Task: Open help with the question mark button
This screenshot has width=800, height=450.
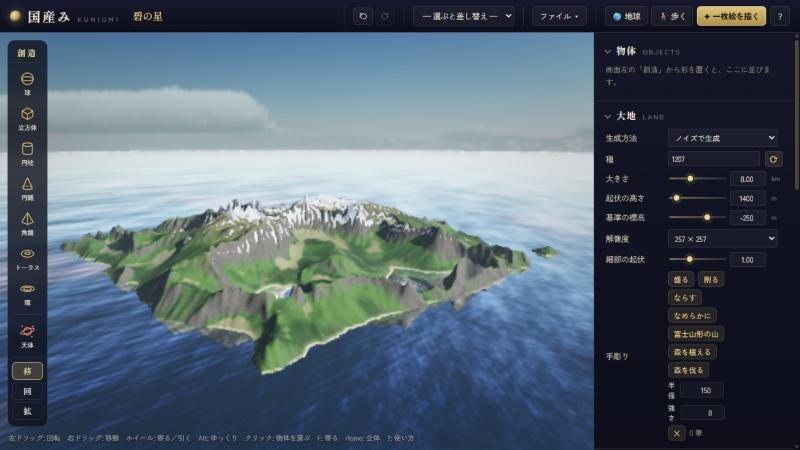Action: pyautogui.click(x=780, y=16)
